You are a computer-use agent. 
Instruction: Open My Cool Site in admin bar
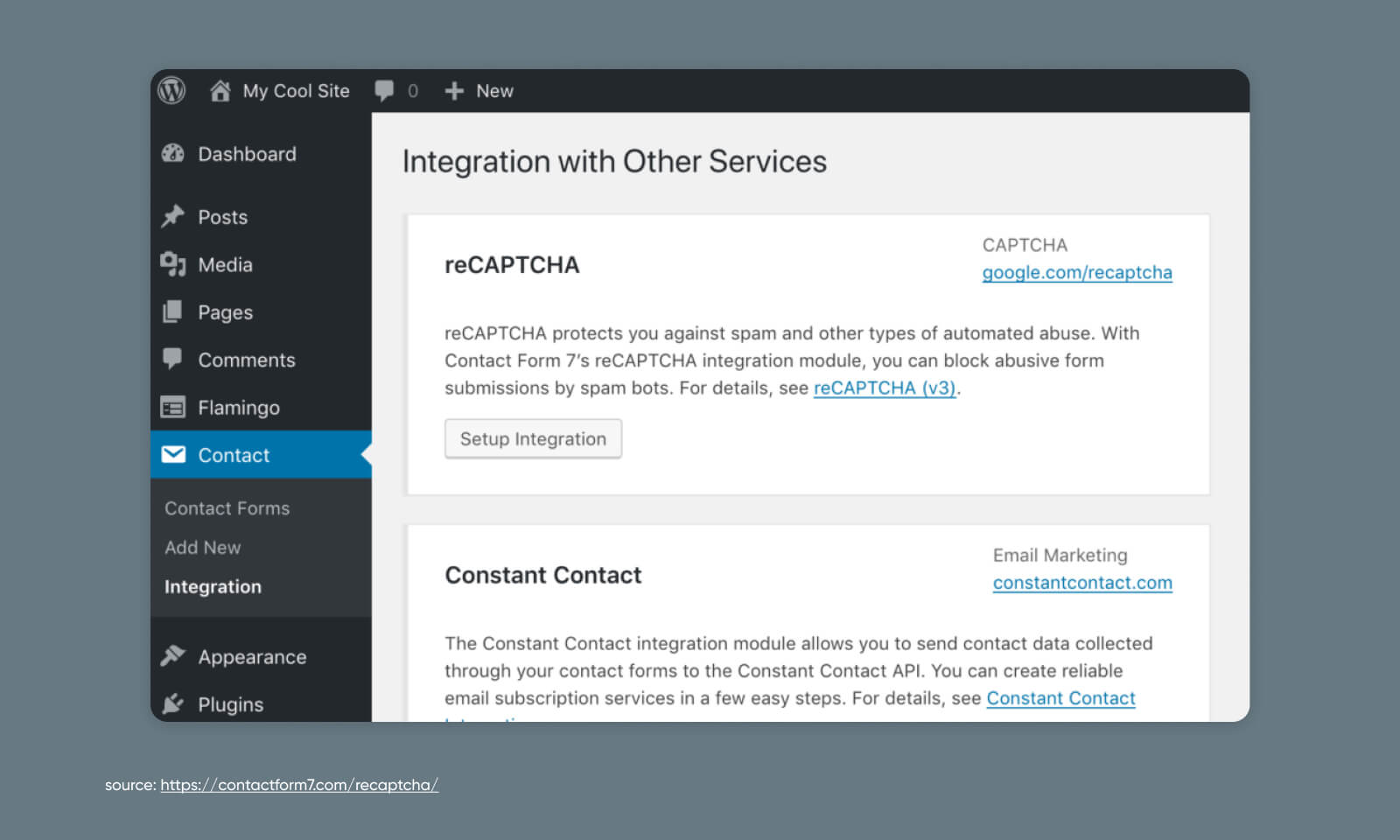[296, 91]
